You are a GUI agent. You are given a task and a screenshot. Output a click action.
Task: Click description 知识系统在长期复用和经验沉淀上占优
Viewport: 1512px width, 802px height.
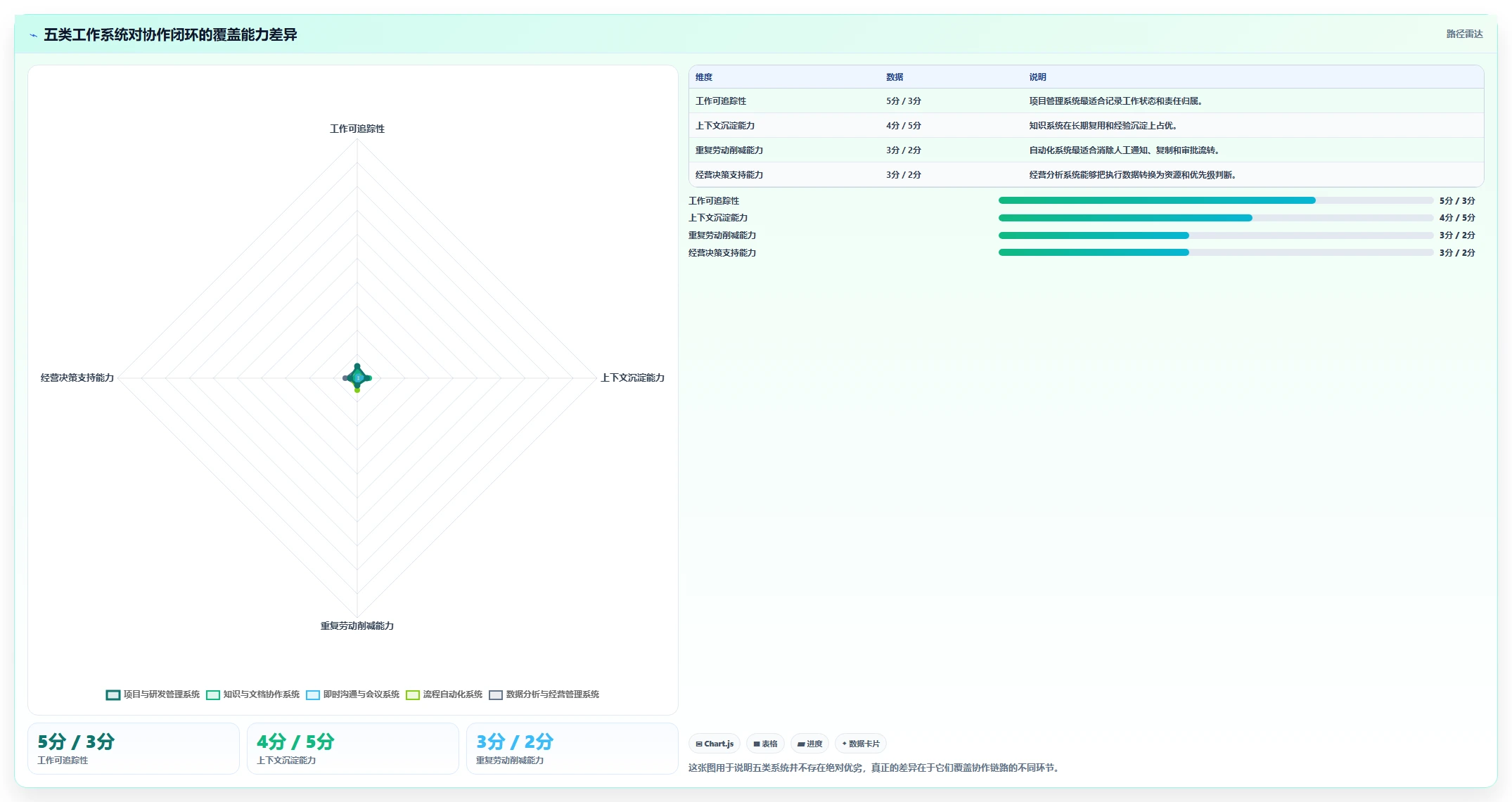[1103, 126]
